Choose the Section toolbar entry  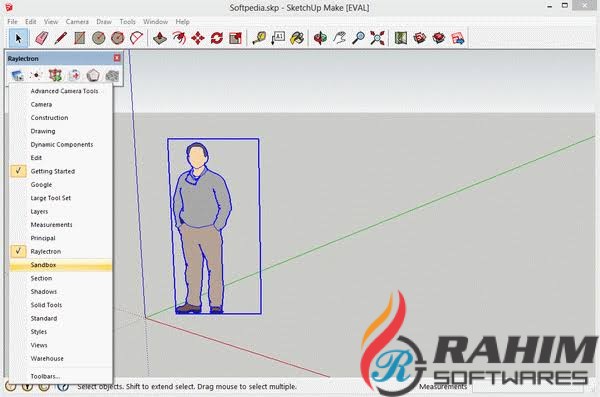coord(60,278)
